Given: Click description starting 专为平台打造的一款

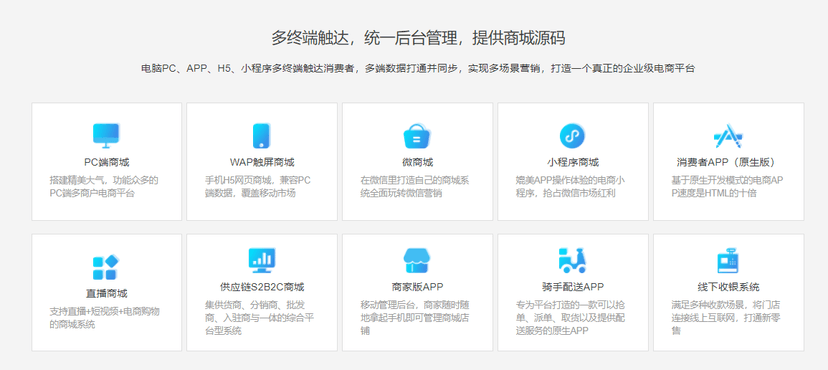Looking at the screenshot, I should [x=571, y=318].
